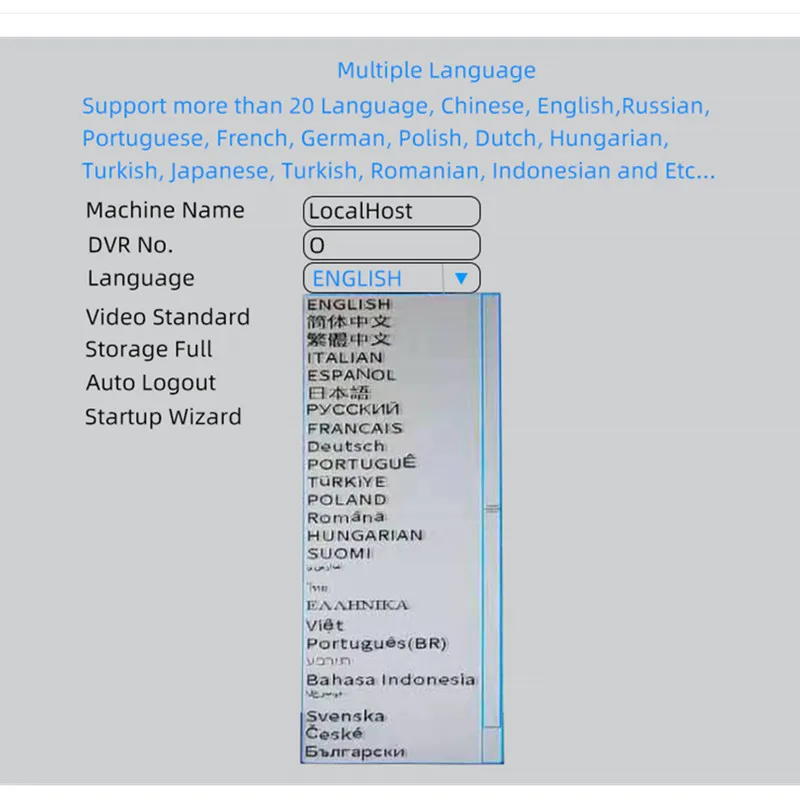Choose HUNGARIAN language option
The width and height of the screenshot is (800, 800).
(x=365, y=535)
